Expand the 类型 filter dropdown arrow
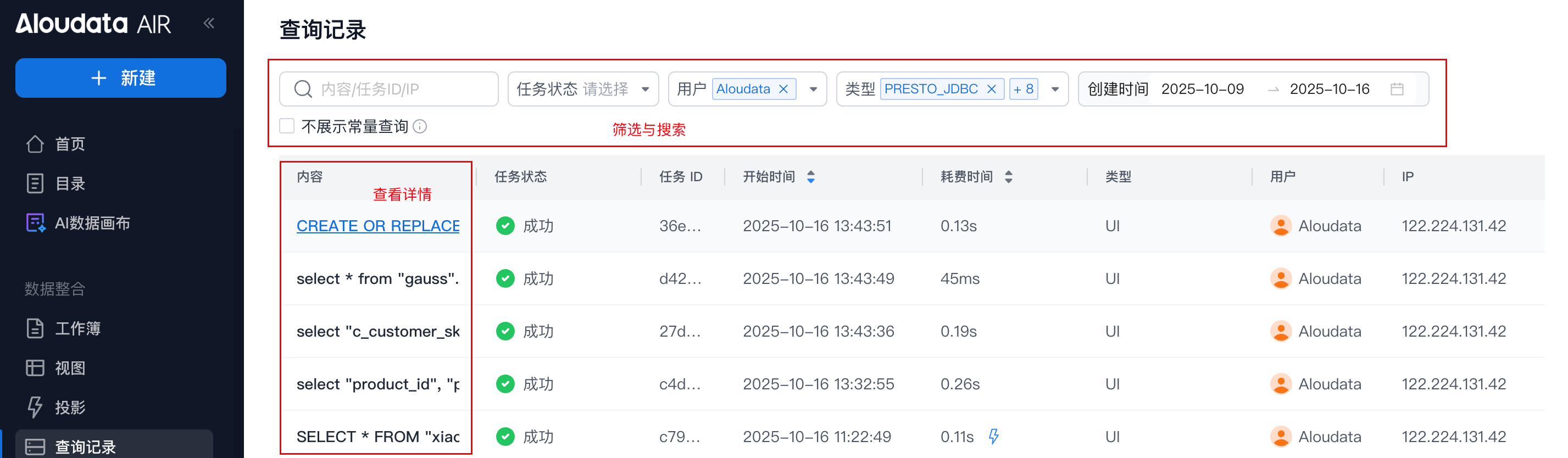Screen dimensions: 1568x458 pyautogui.click(x=1055, y=90)
